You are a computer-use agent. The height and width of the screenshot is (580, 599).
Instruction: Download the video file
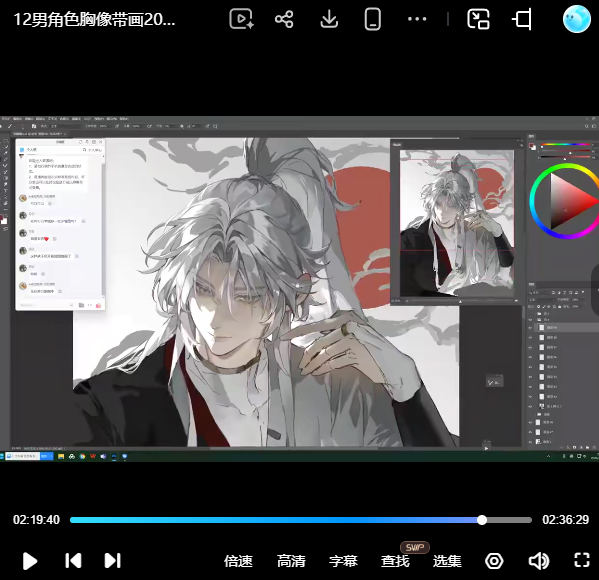[x=329, y=19]
